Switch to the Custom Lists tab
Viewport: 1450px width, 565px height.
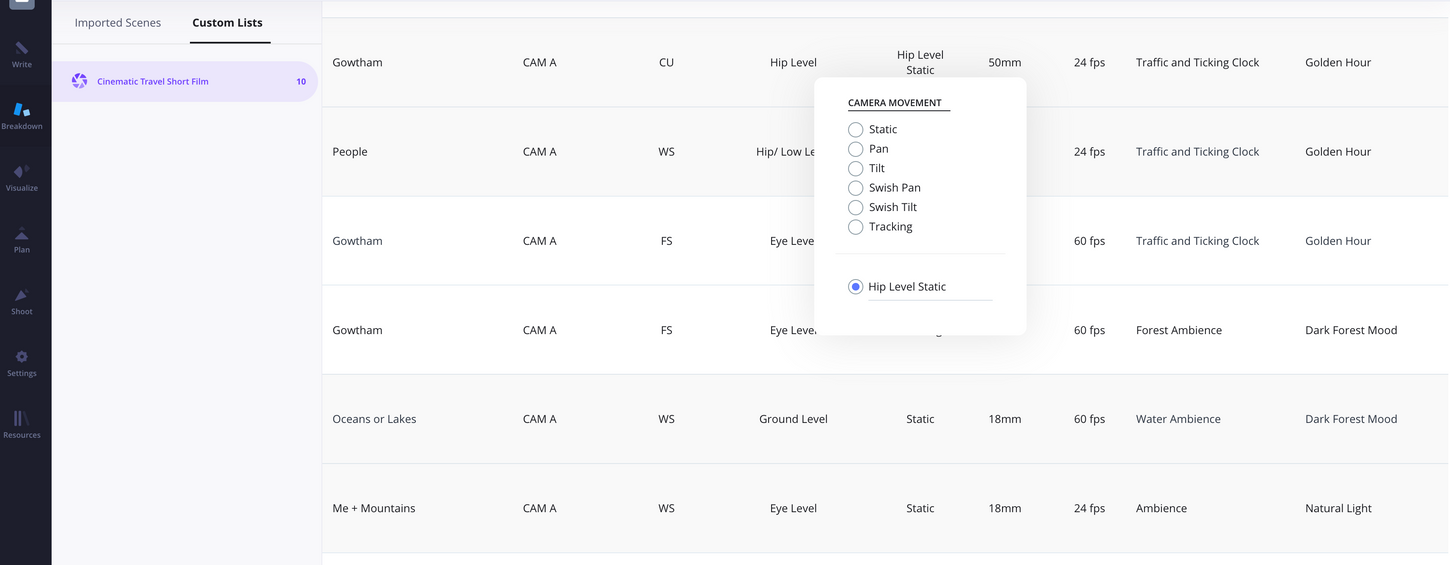click(227, 23)
